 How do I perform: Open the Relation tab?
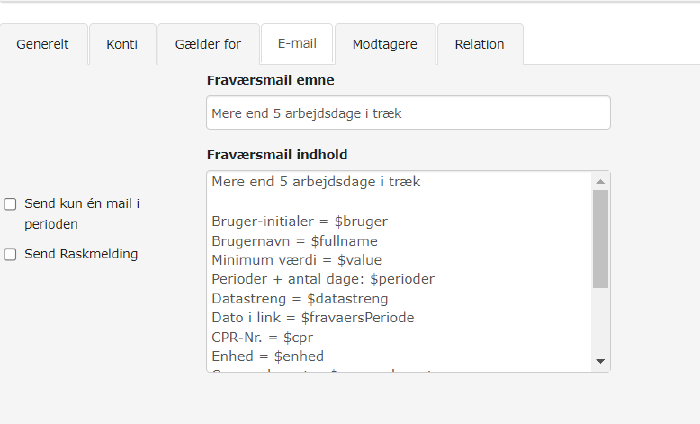click(479, 45)
